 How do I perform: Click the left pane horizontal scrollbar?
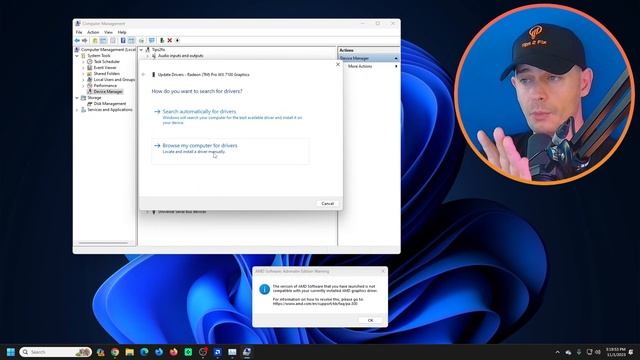pyautogui.click(x=103, y=243)
